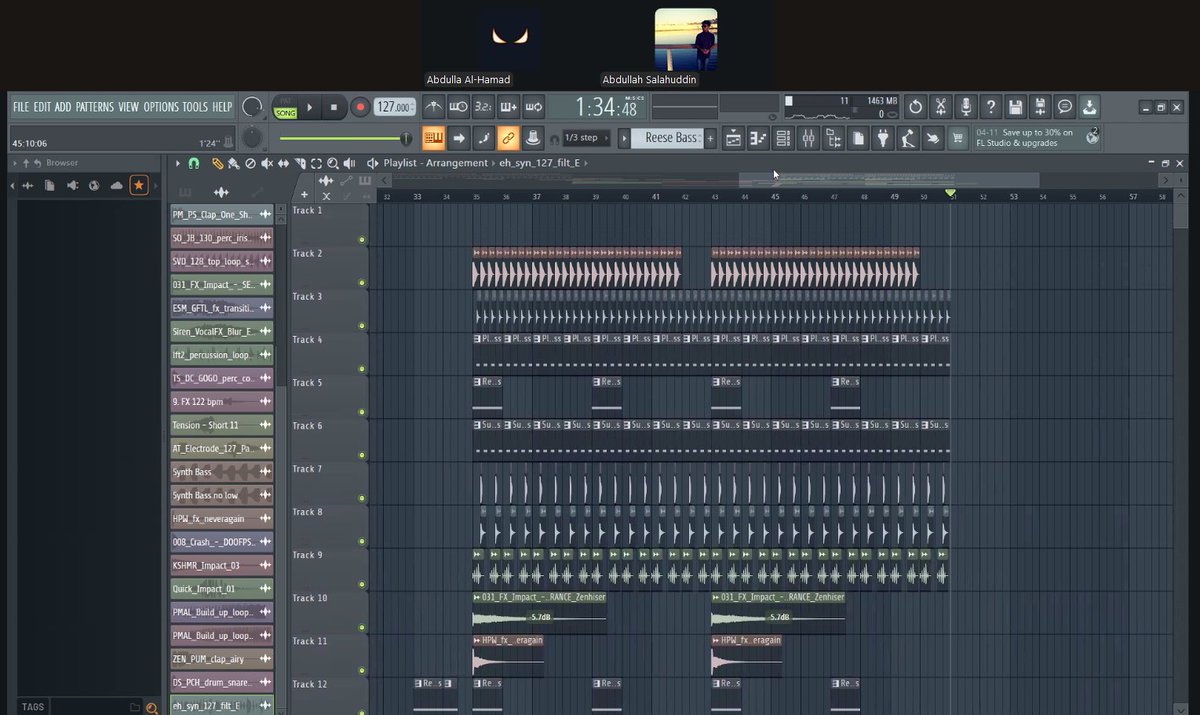The width and height of the screenshot is (1200, 715).
Task: Select the playlist Paint brush tool
Action: point(233,163)
